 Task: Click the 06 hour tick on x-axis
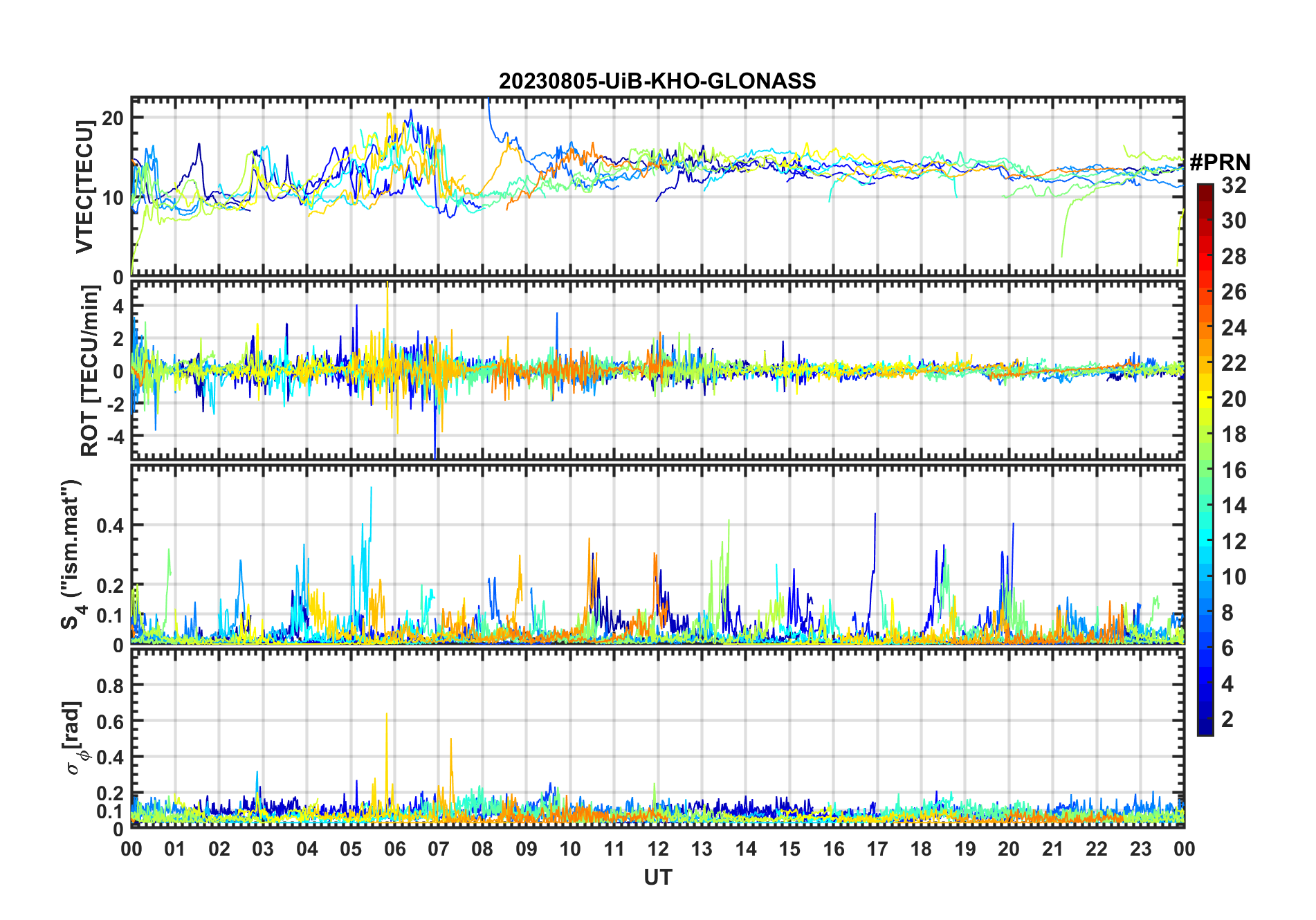[x=394, y=849]
